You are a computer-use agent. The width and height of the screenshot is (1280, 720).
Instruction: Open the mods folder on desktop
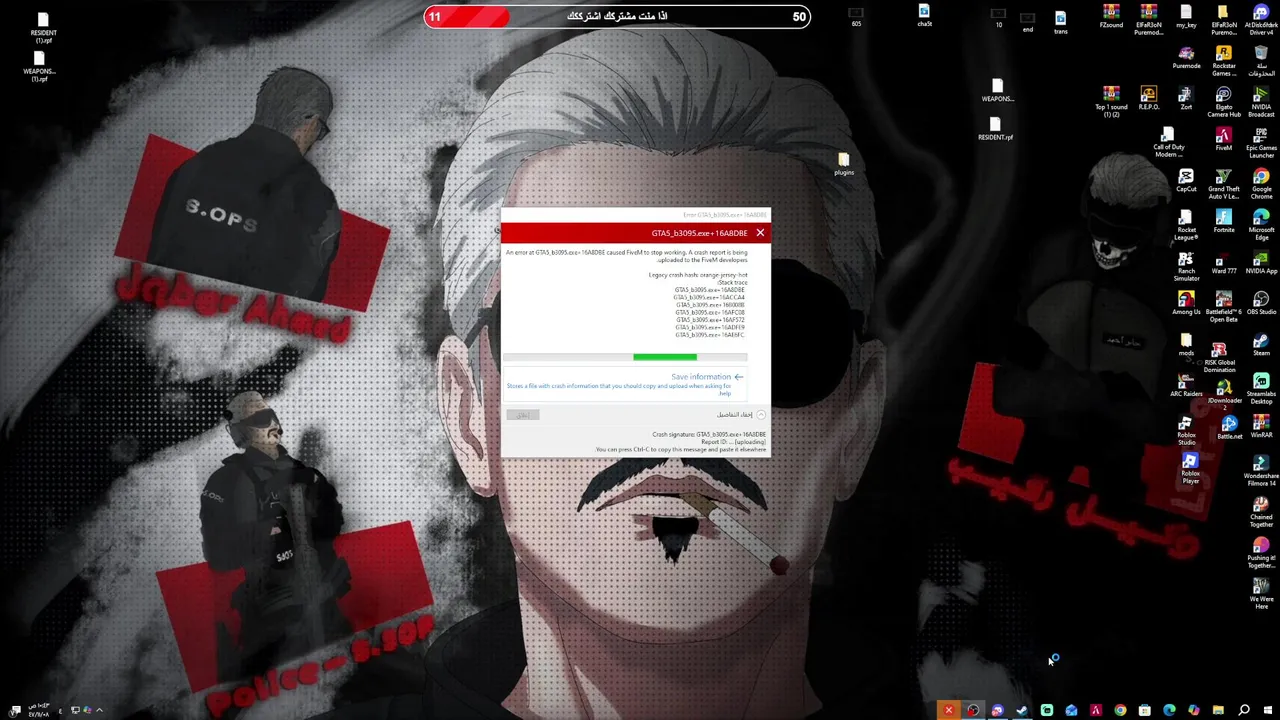click(x=1186, y=344)
